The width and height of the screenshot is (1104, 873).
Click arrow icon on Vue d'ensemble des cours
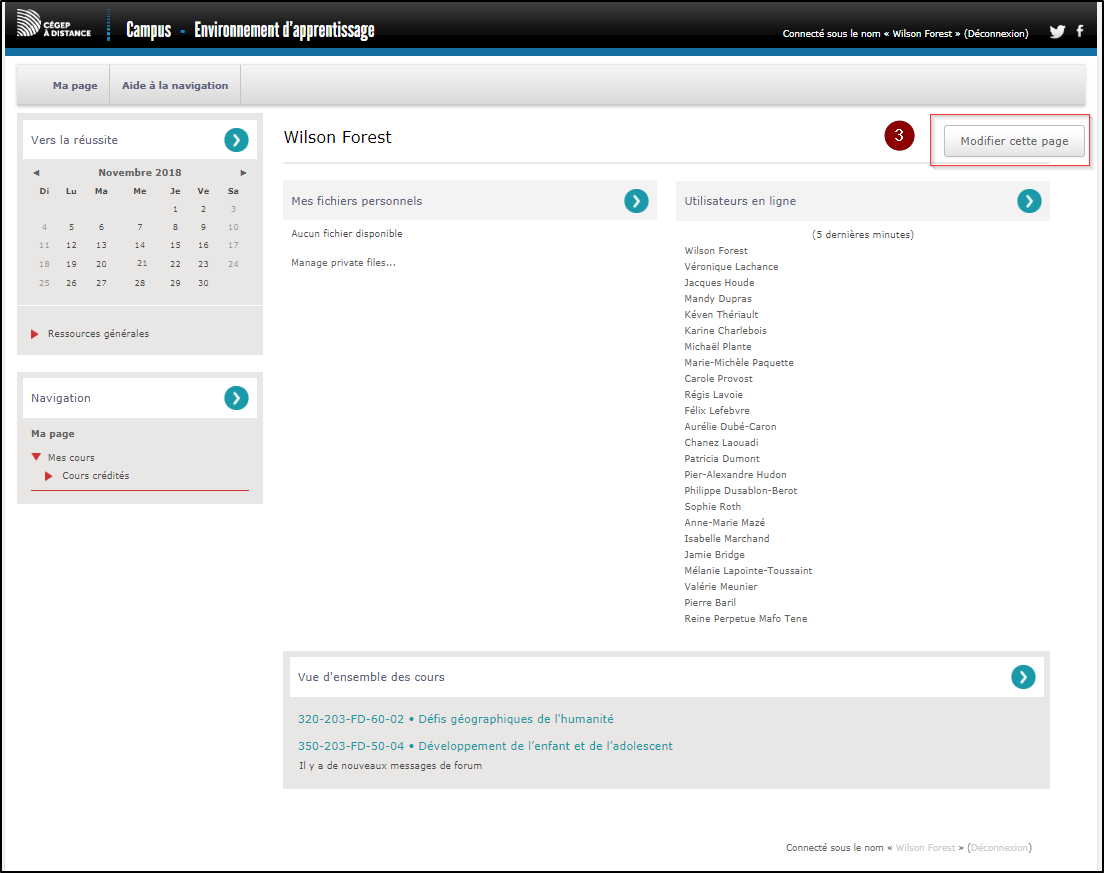point(1023,677)
